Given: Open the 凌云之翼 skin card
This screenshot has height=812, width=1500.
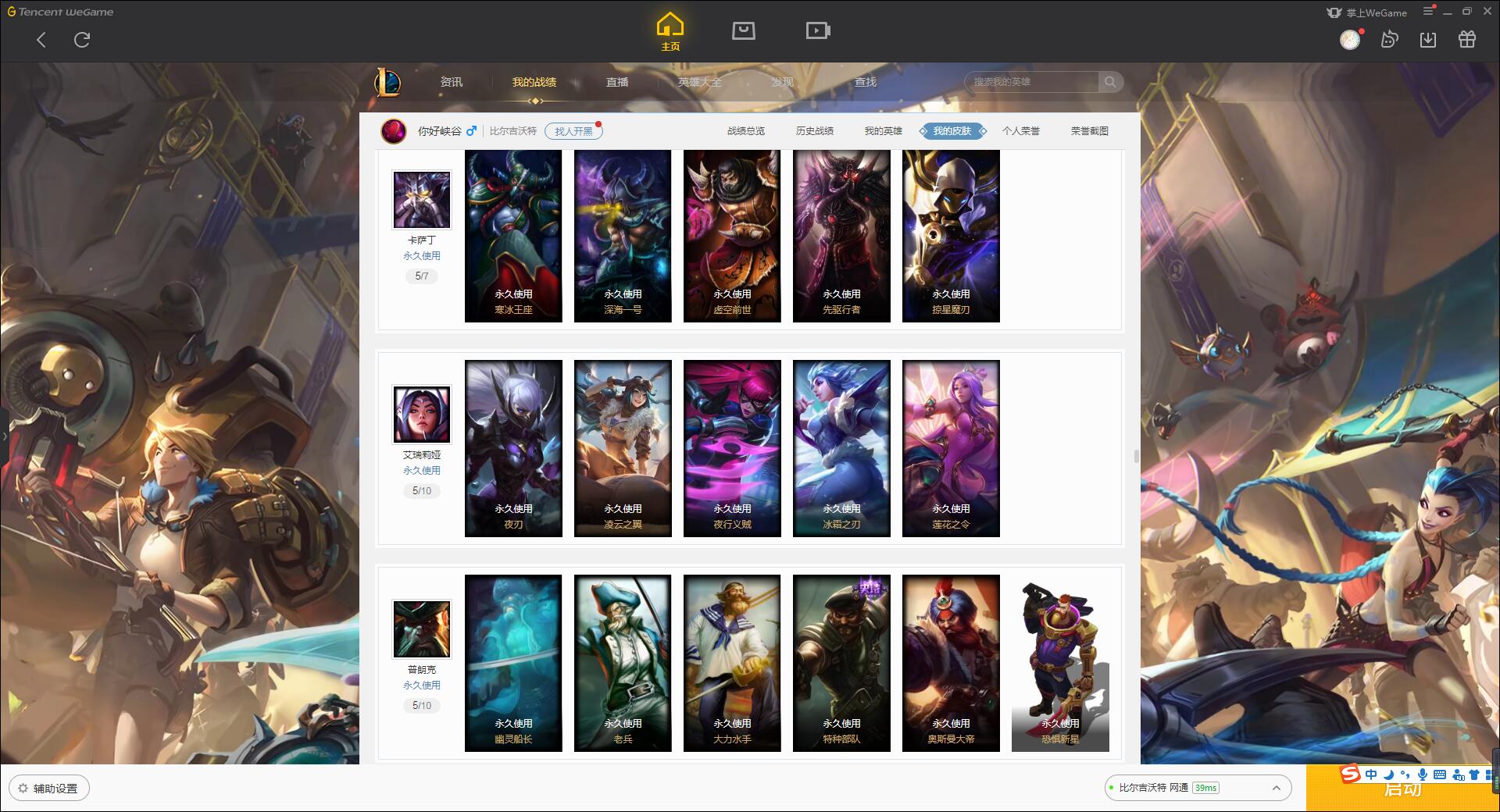Looking at the screenshot, I should [623, 448].
